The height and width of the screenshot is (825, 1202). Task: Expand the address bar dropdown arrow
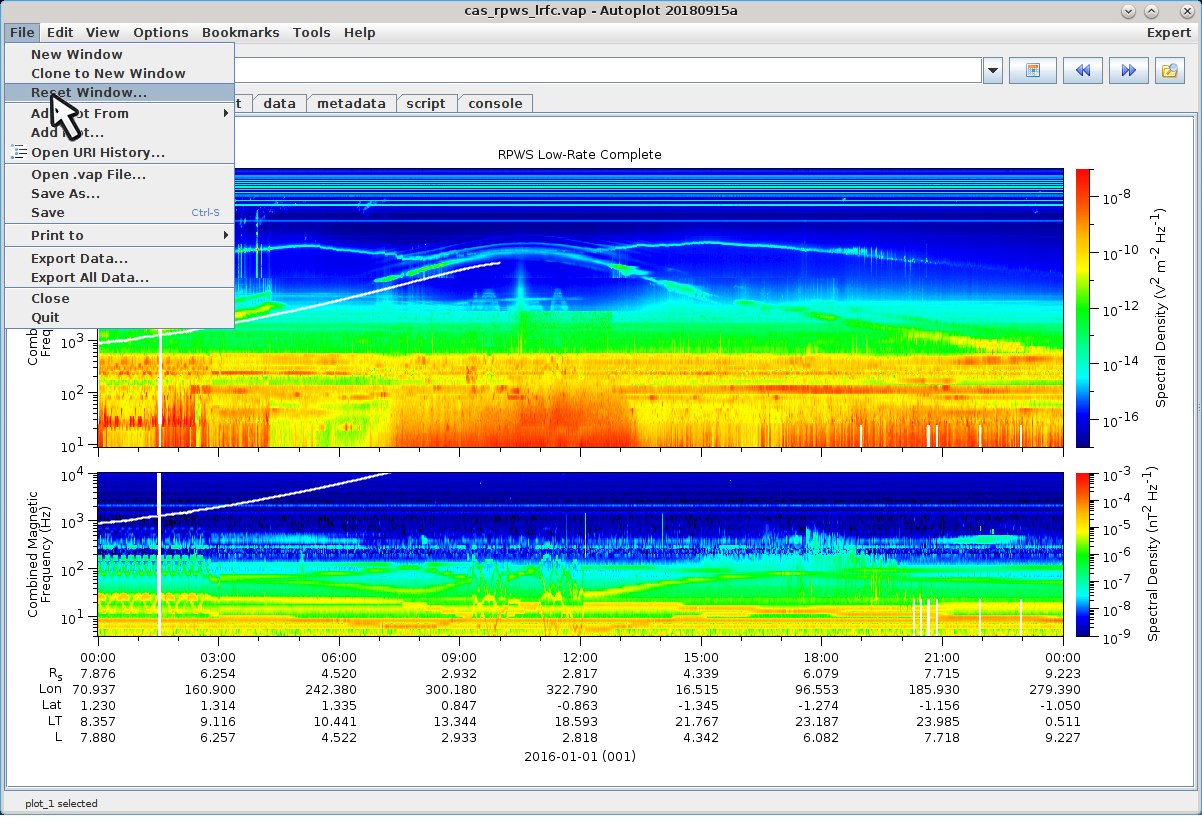[993, 70]
